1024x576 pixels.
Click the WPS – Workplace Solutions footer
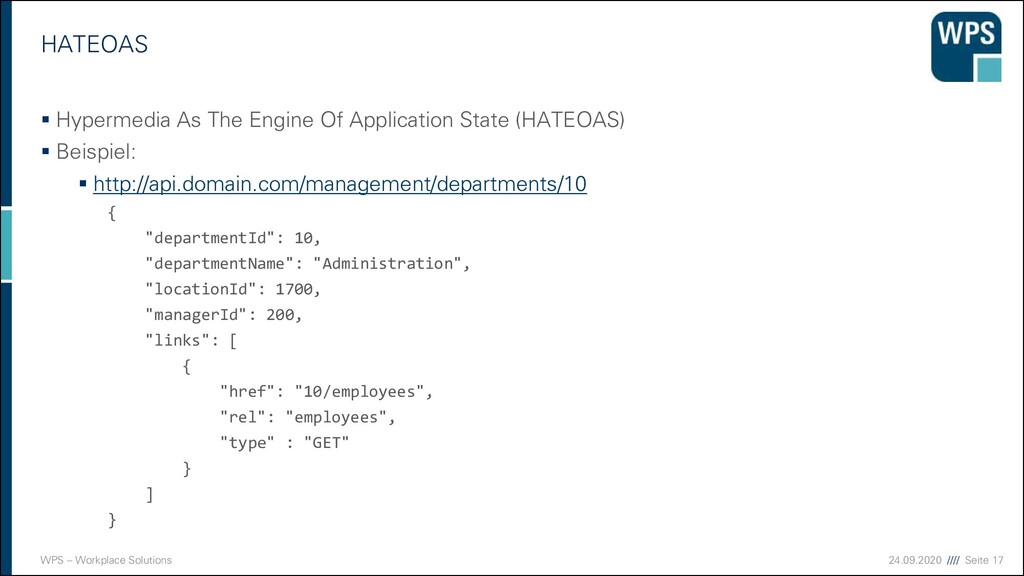click(x=106, y=560)
